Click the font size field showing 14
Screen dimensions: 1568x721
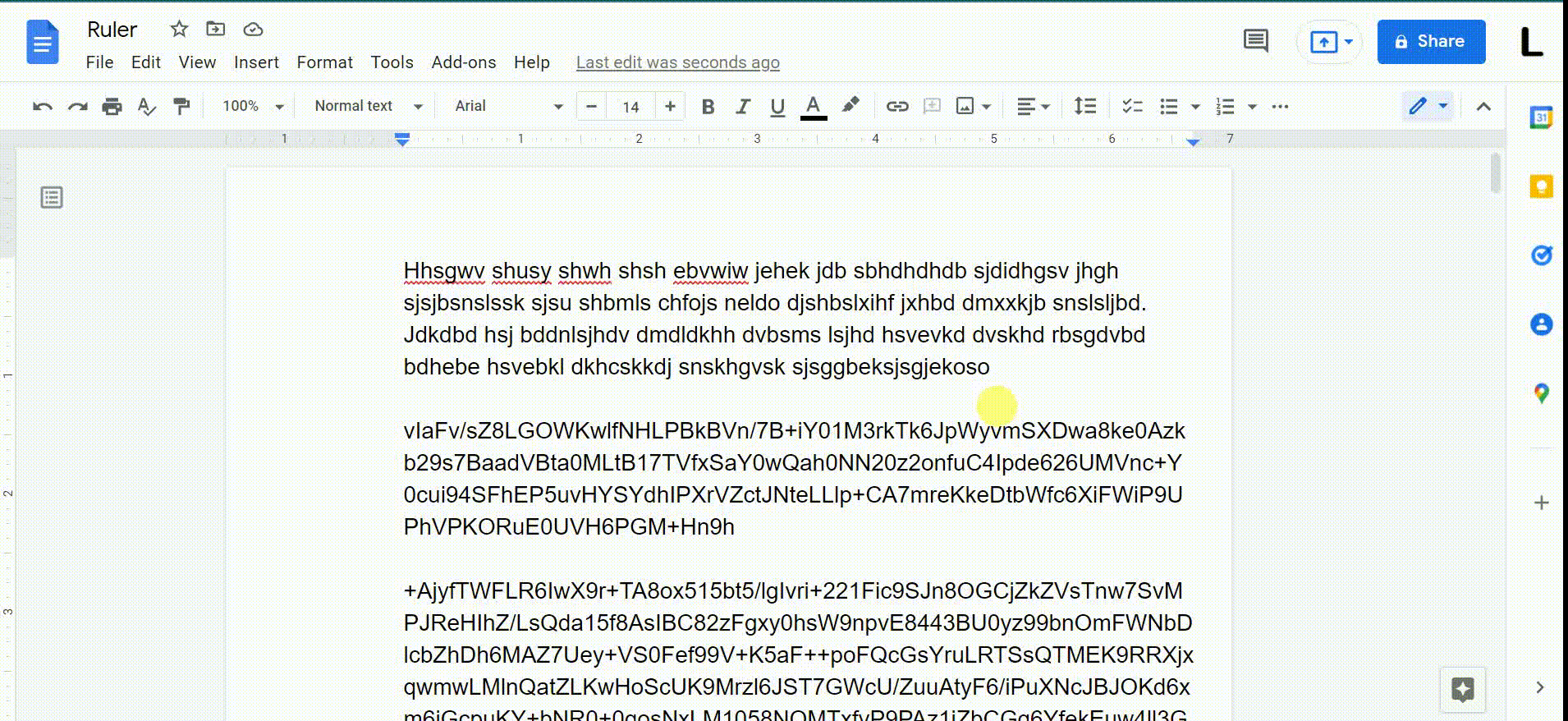click(x=630, y=107)
